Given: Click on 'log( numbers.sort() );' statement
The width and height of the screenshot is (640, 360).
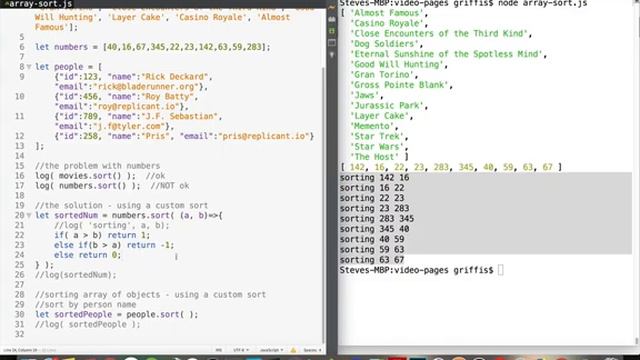Looking at the screenshot, I should tap(88, 186).
